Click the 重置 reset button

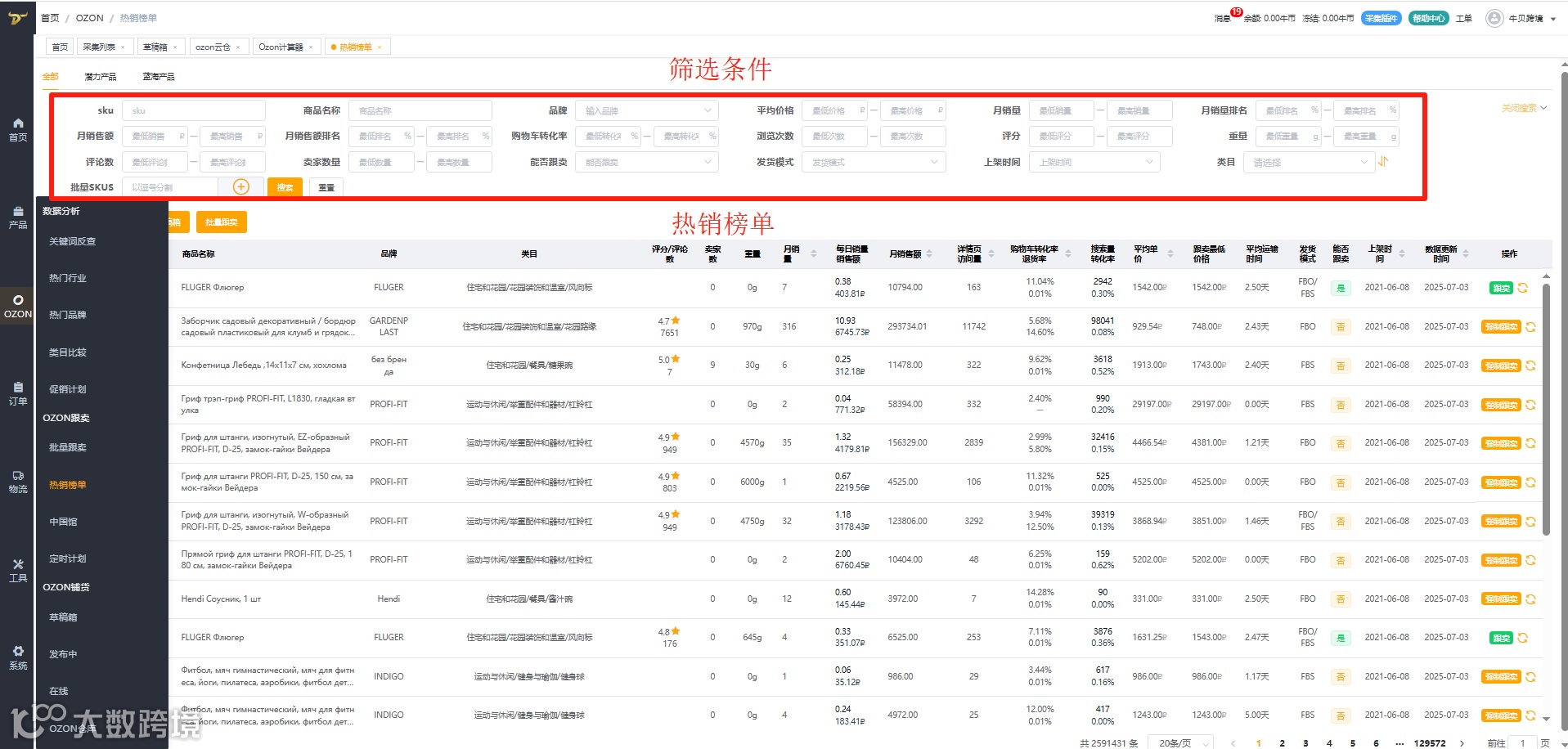click(326, 187)
